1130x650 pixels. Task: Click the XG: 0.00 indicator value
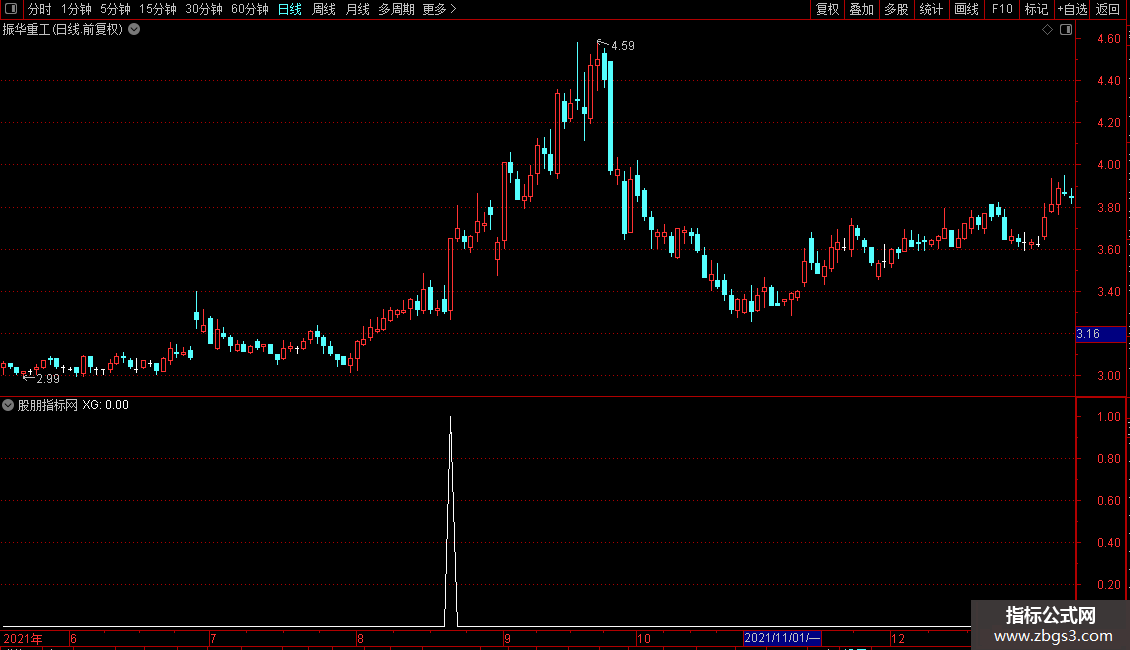click(105, 405)
